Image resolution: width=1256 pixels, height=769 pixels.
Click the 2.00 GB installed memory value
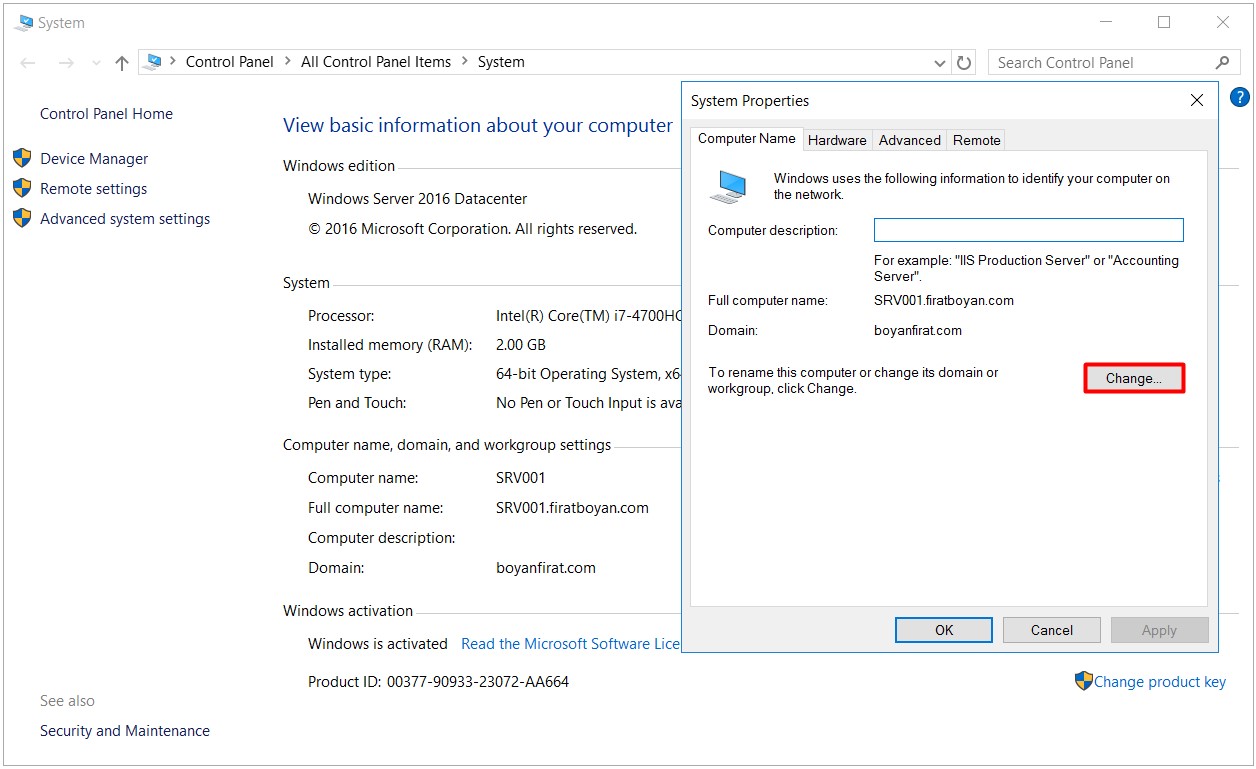tap(521, 345)
